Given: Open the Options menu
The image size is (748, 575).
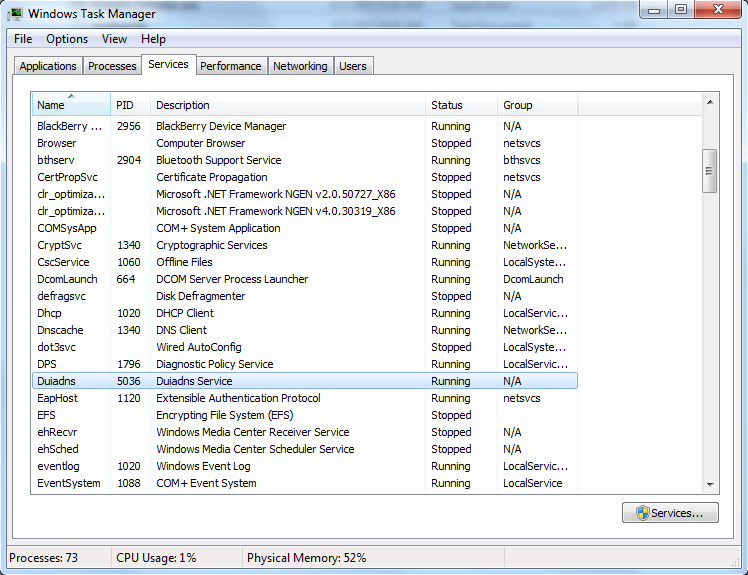Looking at the screenshot, I should [x=67, y=39].
